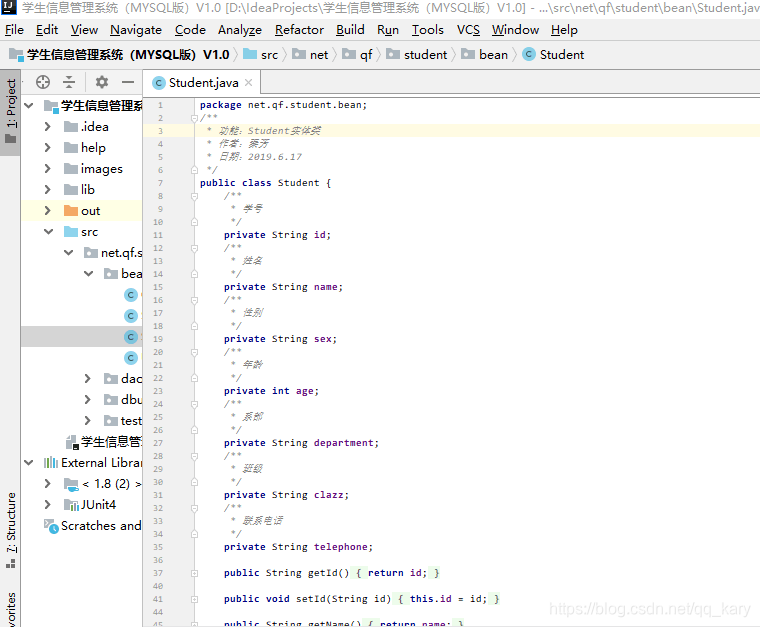This screenshot has height=627, width=760.
Task: Click the Scratches and Consoles icon
Action: [x=51, y=526]
